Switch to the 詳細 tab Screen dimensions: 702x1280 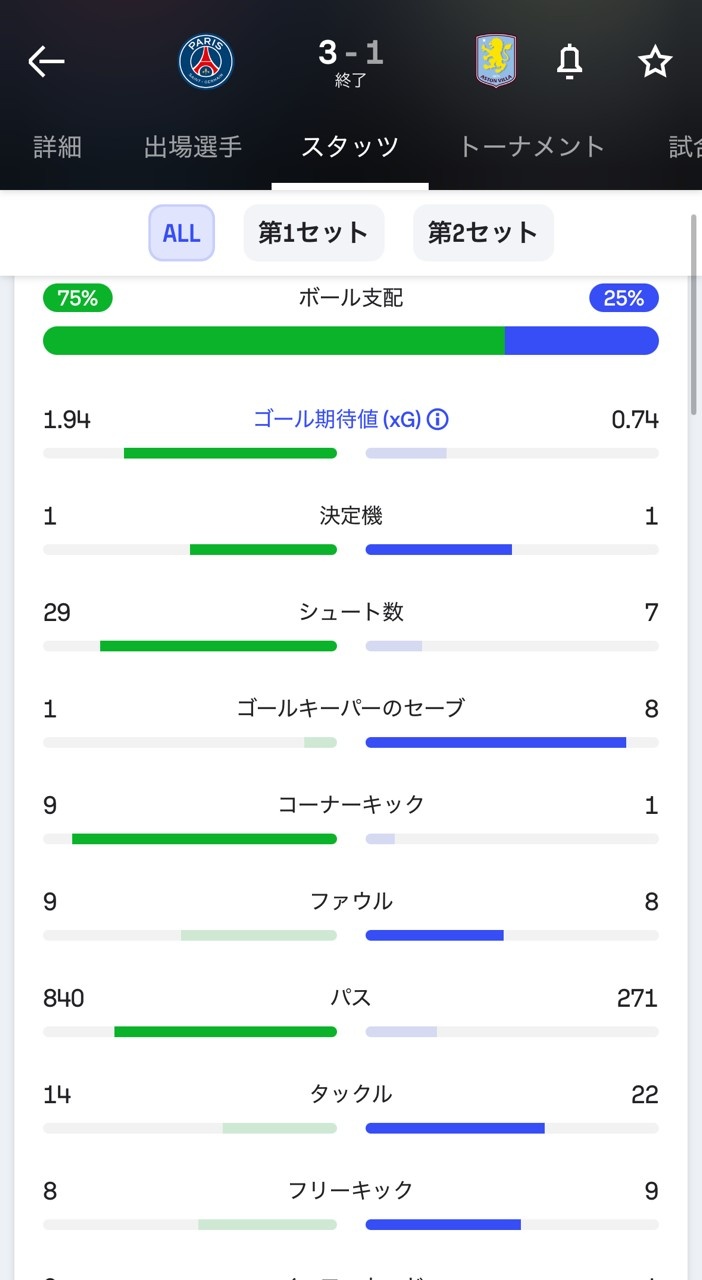[x=57, y=147]
